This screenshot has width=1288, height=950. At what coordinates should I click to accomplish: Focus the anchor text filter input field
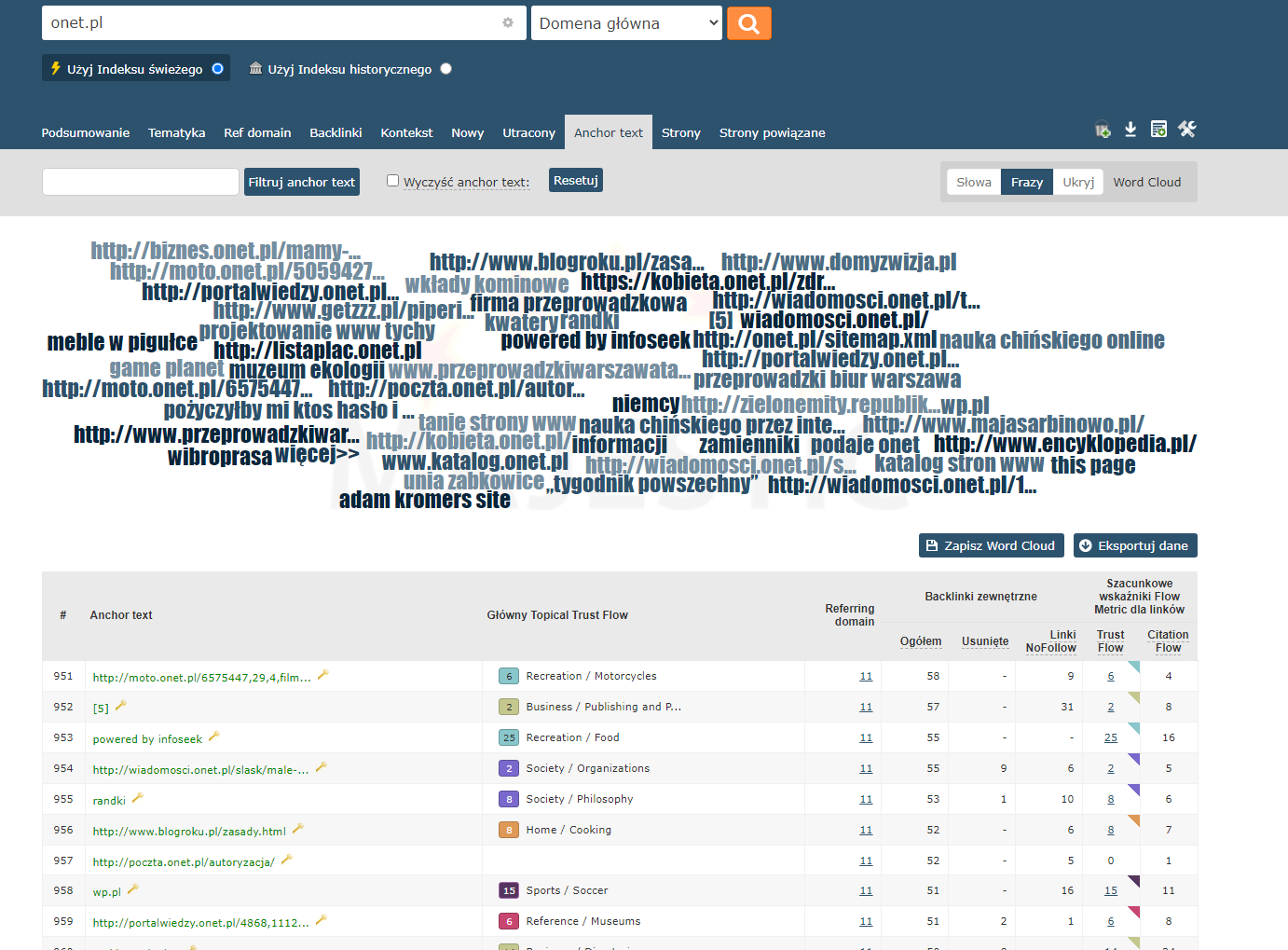141,182
